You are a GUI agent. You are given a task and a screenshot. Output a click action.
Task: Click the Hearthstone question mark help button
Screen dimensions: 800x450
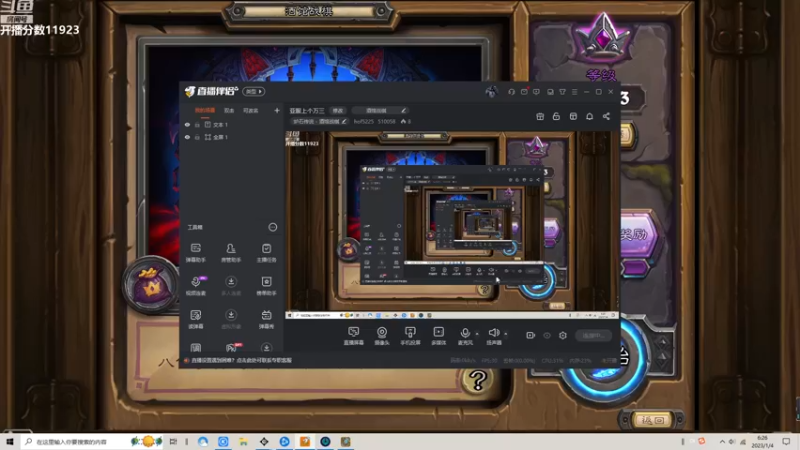(478, 380)
